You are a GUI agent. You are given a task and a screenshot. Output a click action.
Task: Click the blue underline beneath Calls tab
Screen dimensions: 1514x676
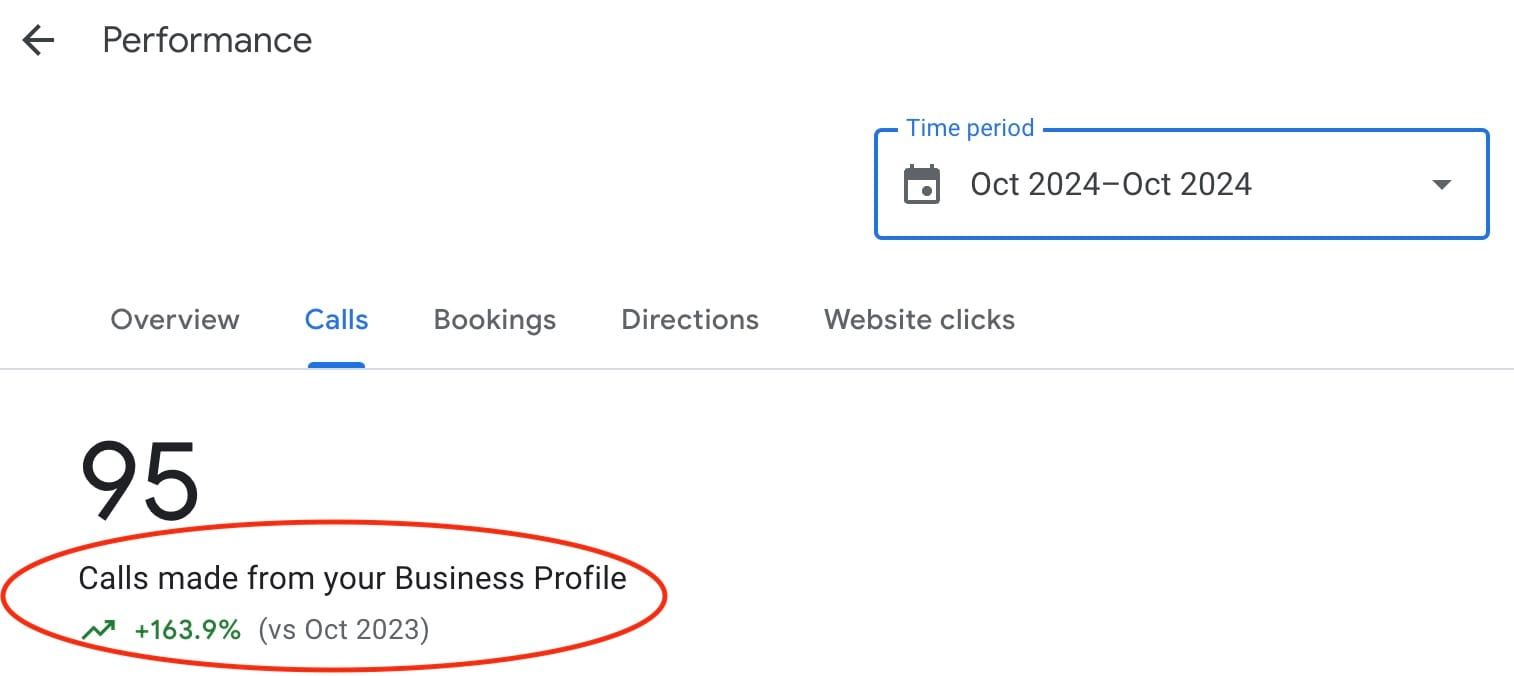(x=336, y=365)
